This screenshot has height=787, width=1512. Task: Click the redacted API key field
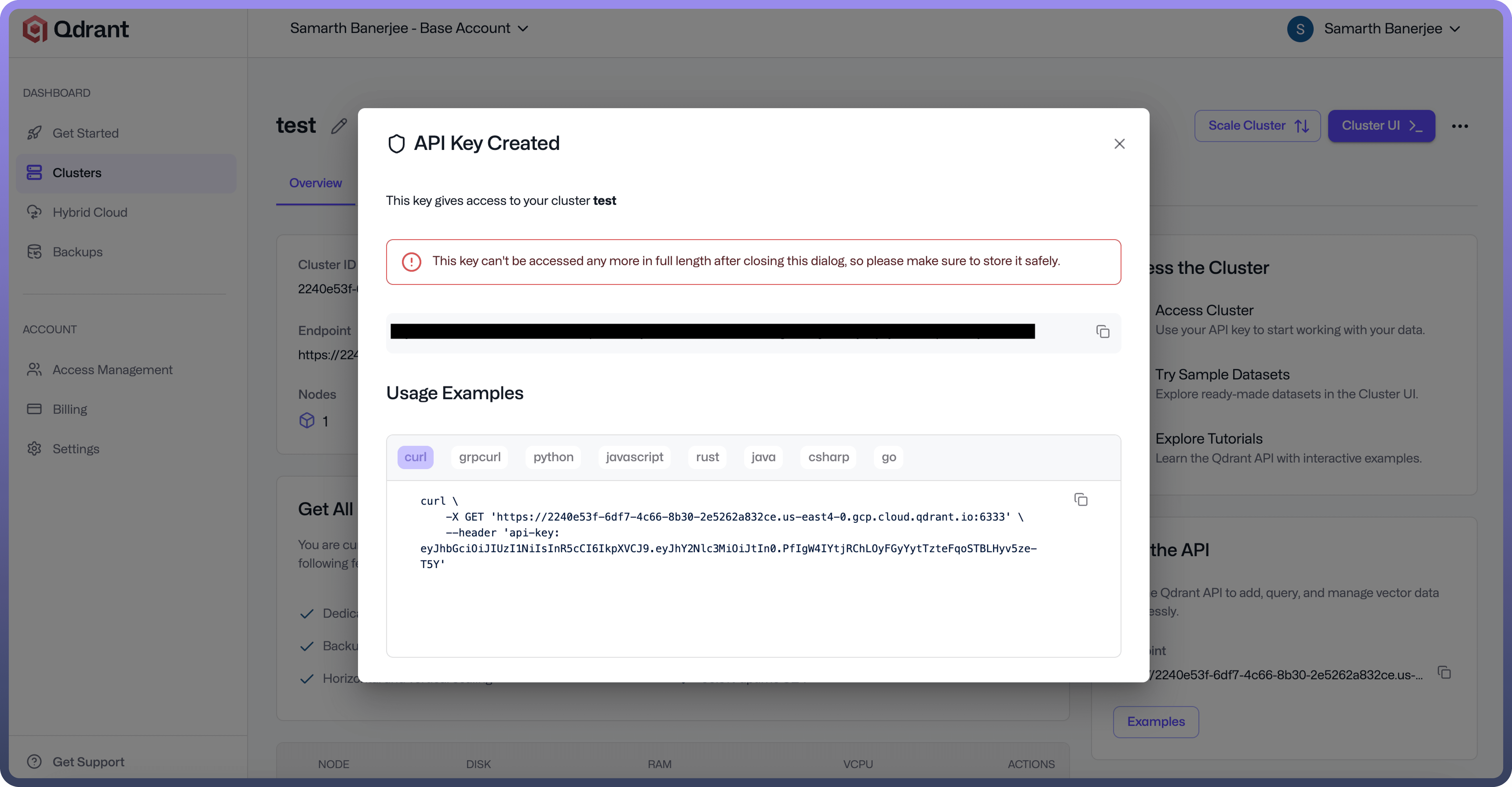pos(712,332)
